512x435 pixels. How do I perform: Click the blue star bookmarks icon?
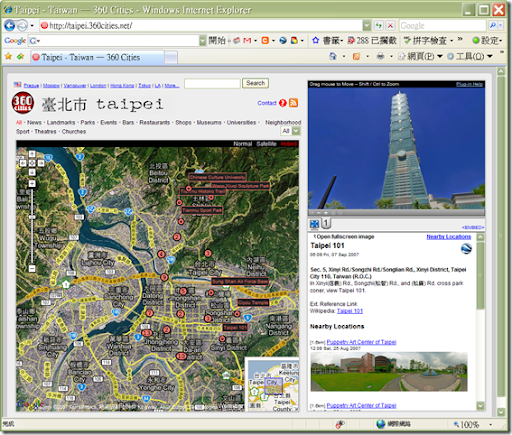[315, 40]
